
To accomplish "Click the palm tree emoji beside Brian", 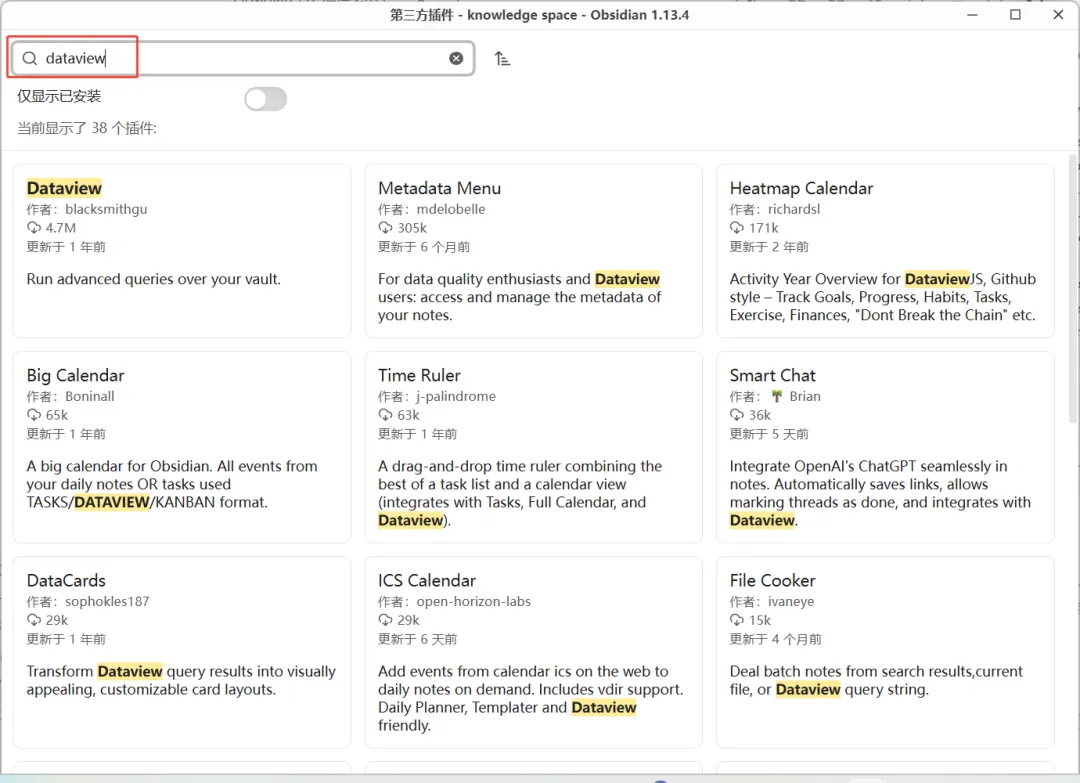I will [777, 396].
